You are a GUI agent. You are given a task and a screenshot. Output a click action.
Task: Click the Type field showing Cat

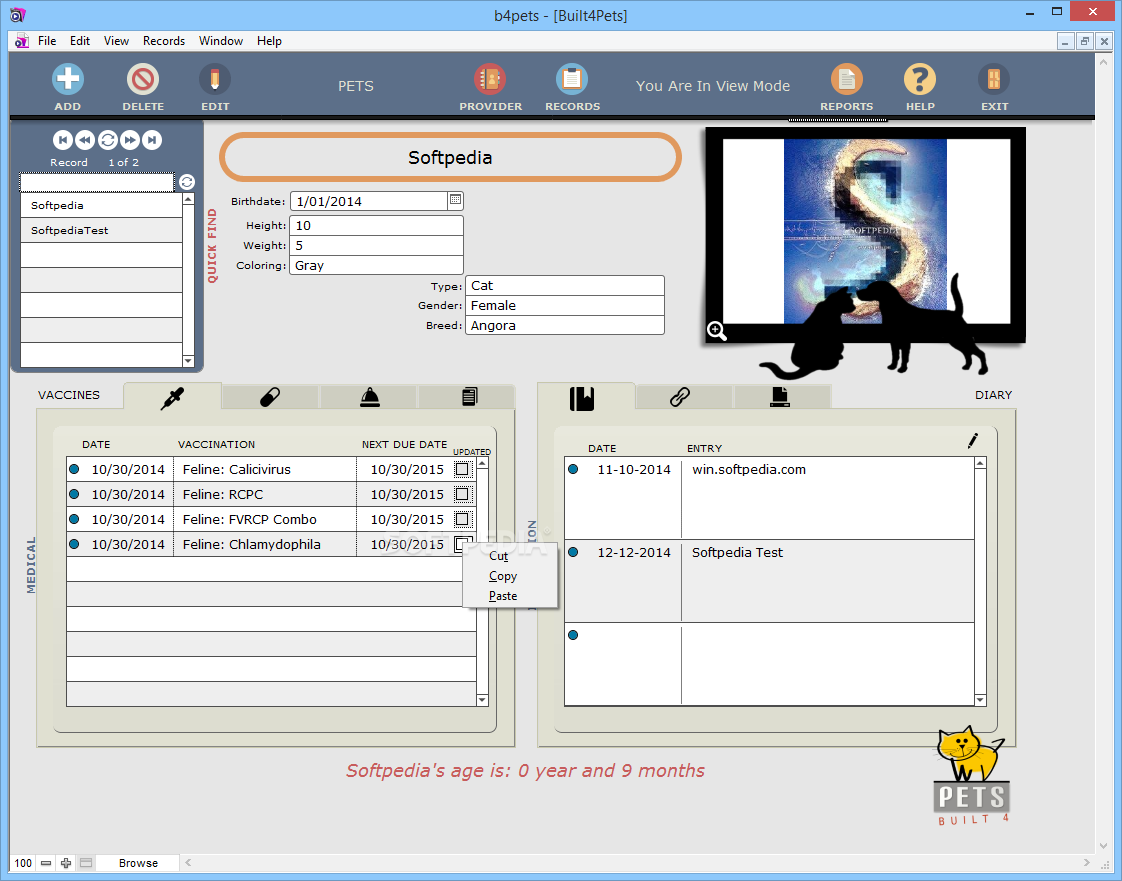565,286
